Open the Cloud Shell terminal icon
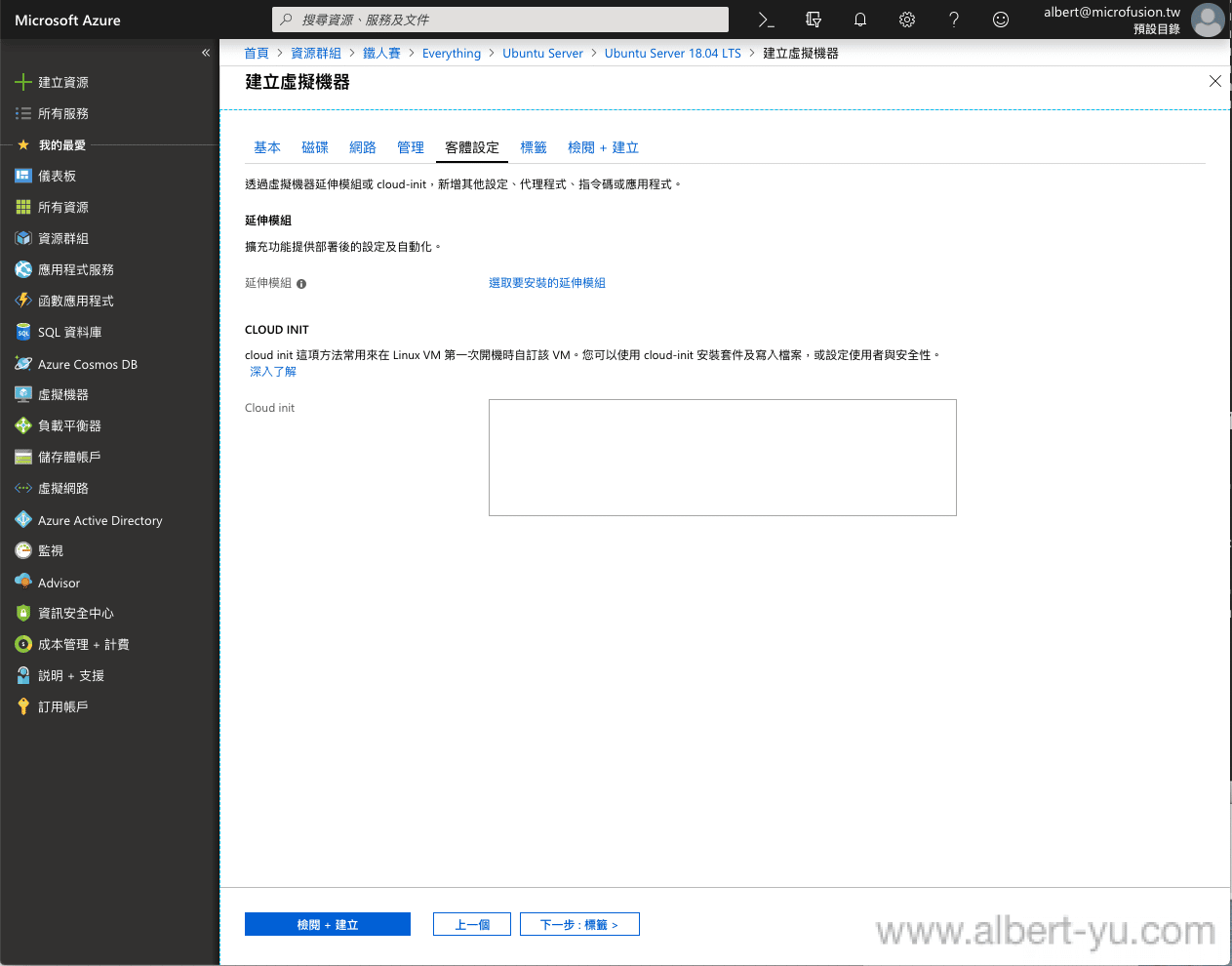Image resolution: width=1232 pixels, height=966 pixels. (x=767, y=20)
